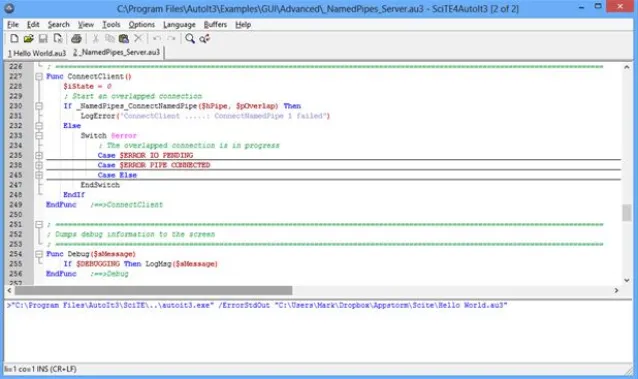Click the Save floppy disk icon
This screenshot has width=638, height=379.
pyautogui.click(x=43, y=39)
